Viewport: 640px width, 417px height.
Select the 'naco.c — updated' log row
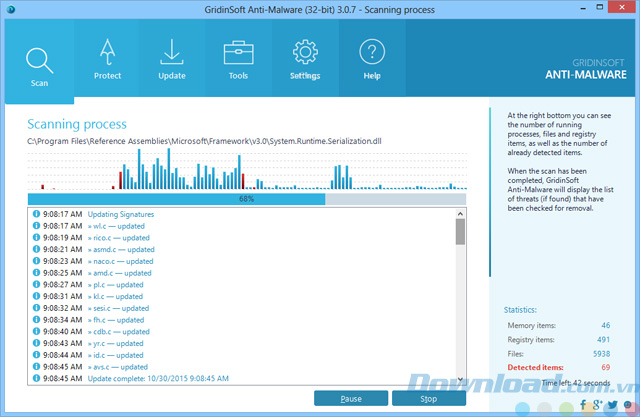coord(118,261)
